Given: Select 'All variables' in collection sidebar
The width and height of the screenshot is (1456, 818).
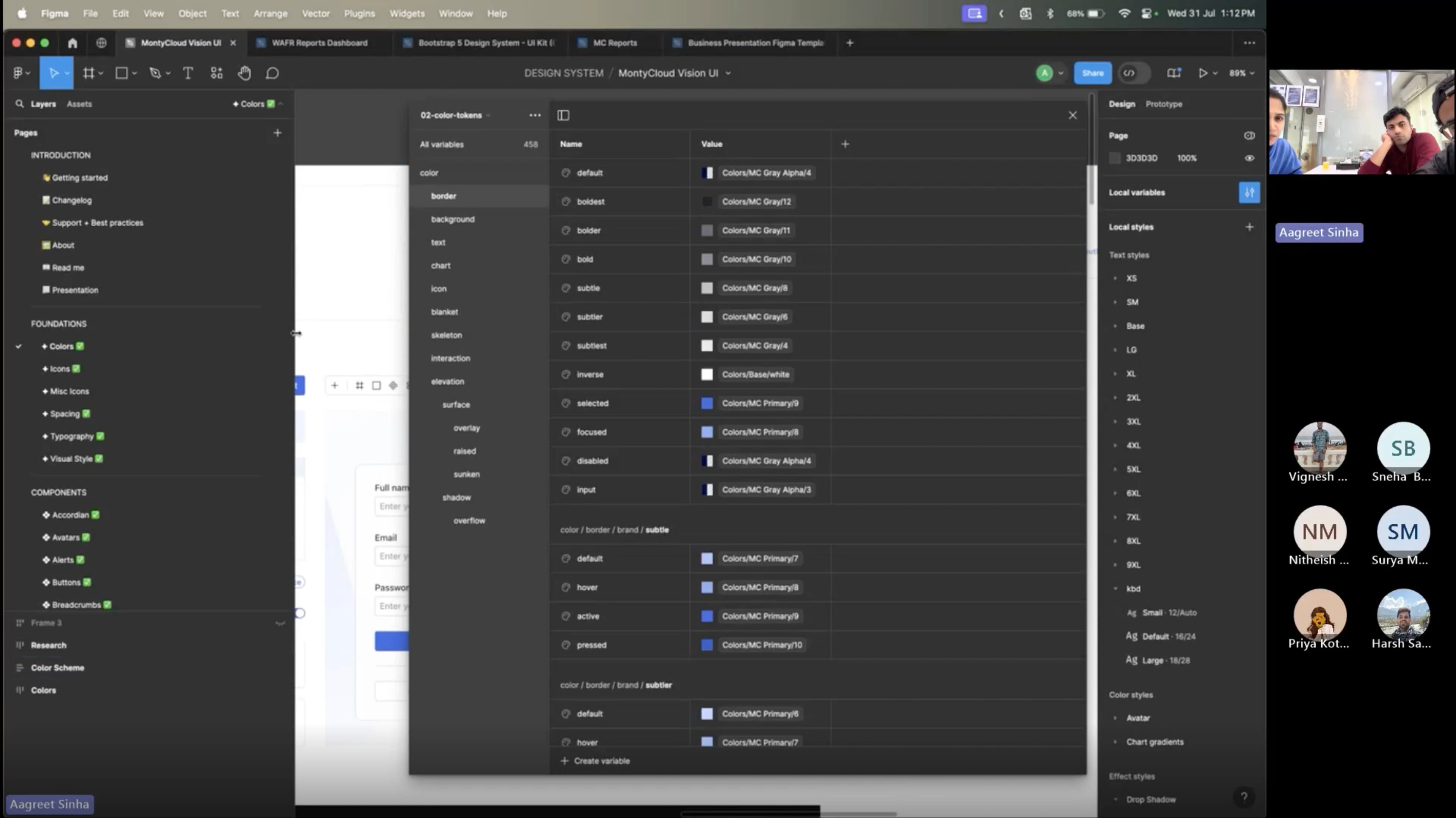Looking at the screenshot, I should pos(478,145).
